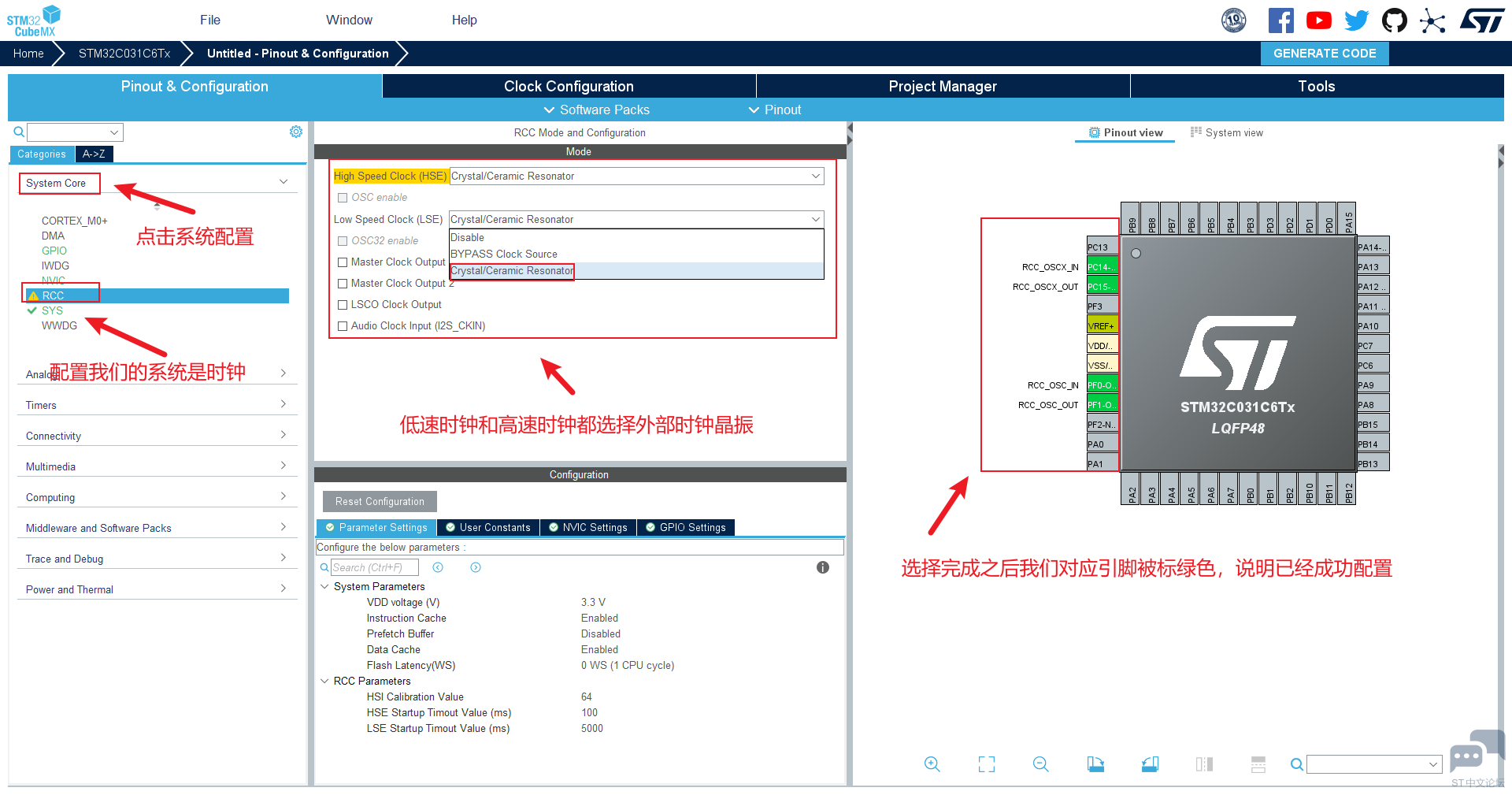The image size is (1512, 795).
Task: Expand the Power and Thermal category
Action: point(283,589)
